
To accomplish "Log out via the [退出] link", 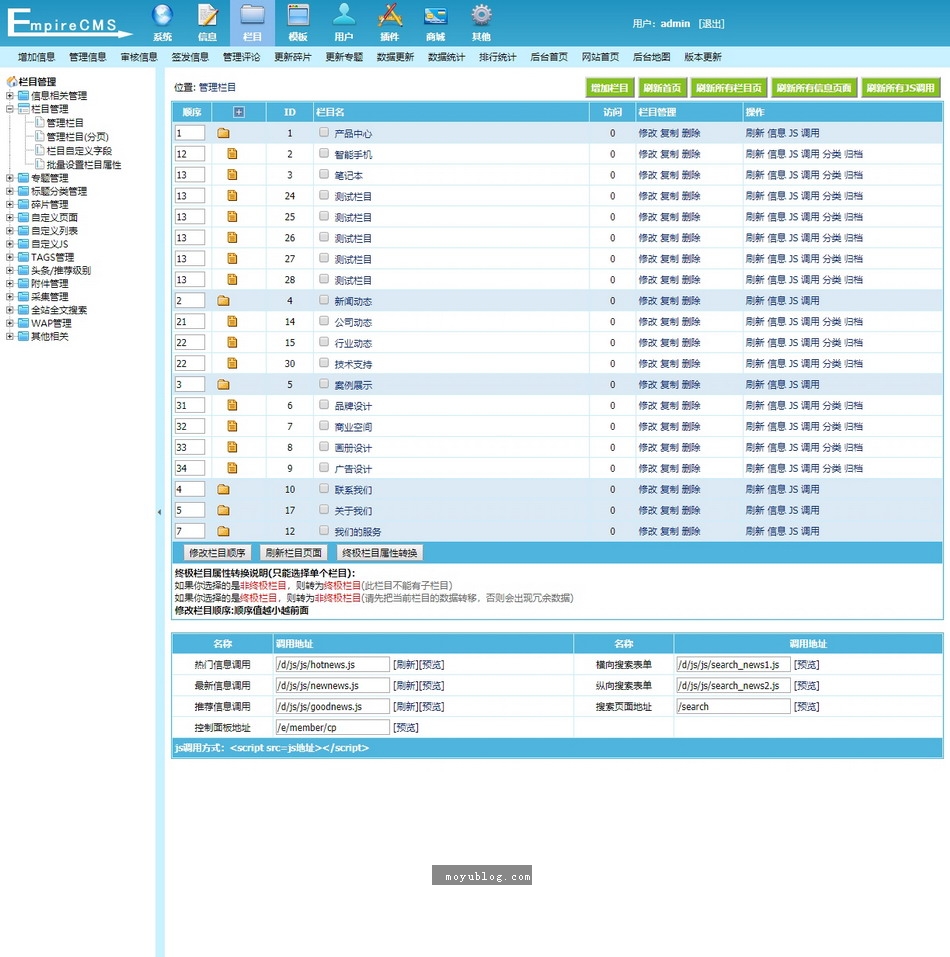I will [711, 24].
